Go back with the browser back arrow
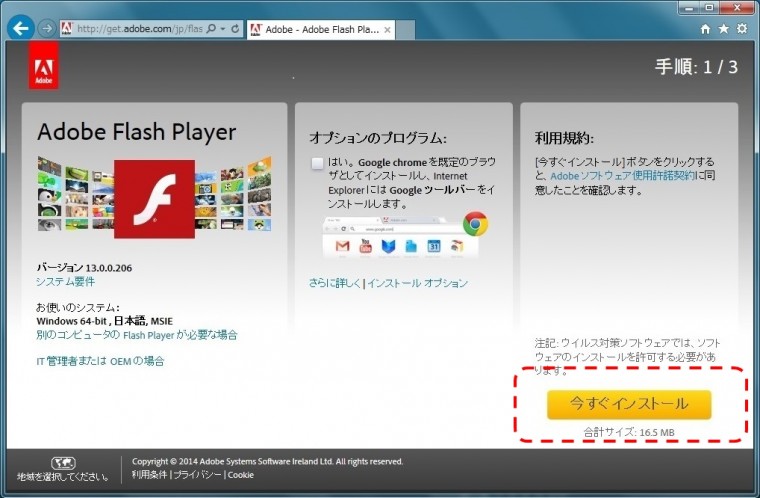Viewport: 760px width, 498px height. [20, 28]
